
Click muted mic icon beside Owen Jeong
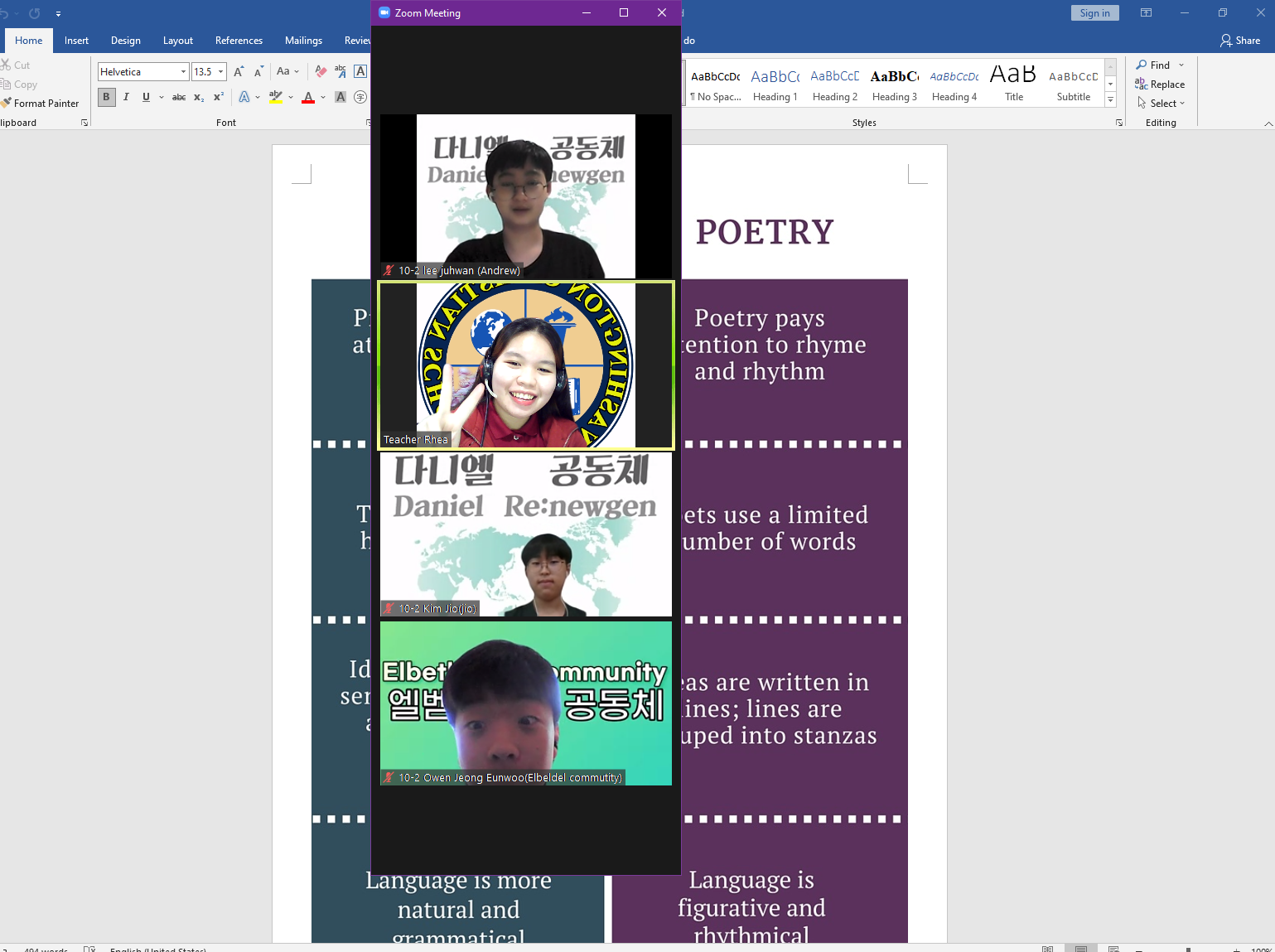[x=389, y=777]
